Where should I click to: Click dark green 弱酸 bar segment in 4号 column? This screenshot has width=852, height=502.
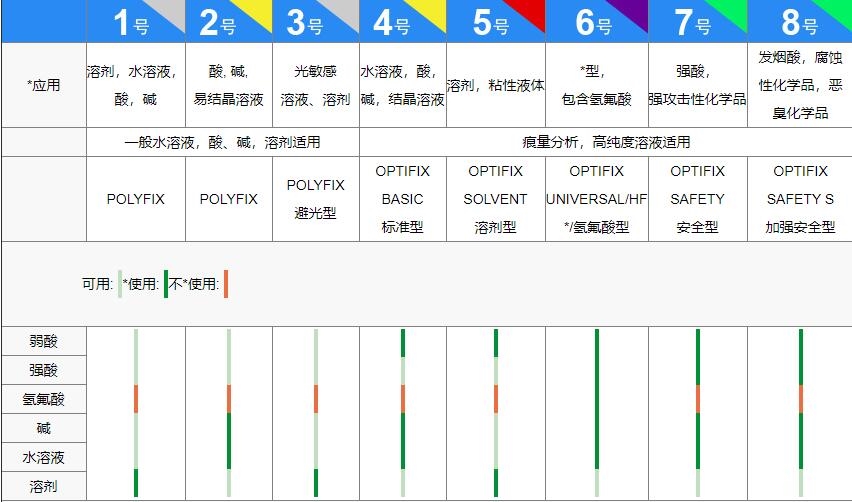[x=403, y=343]
